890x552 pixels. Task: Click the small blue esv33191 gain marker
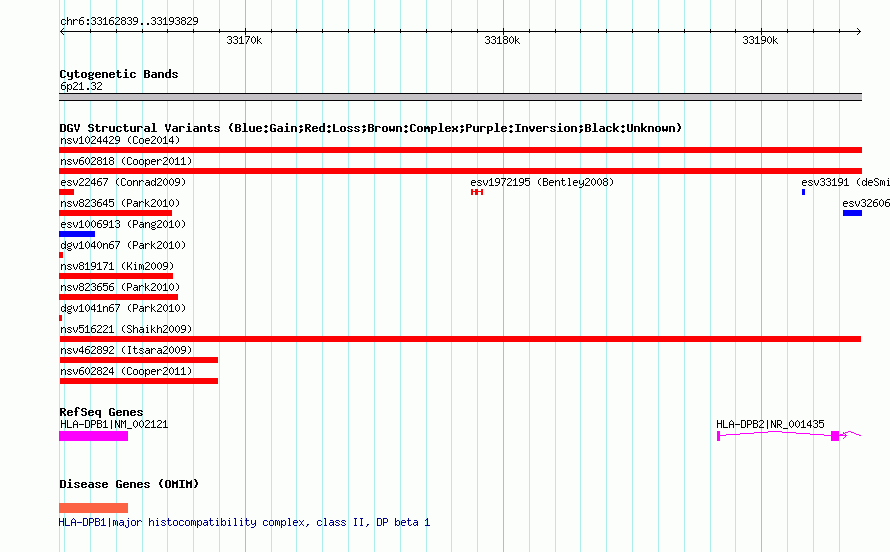[803, 192]
